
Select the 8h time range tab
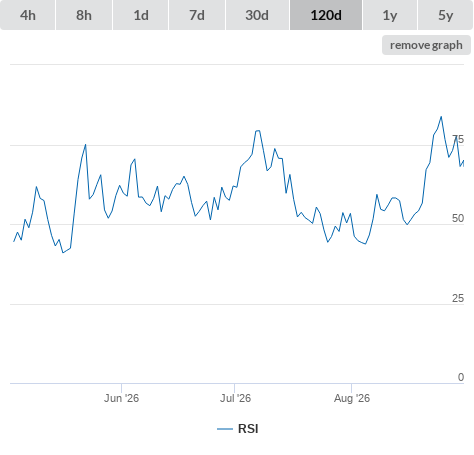84,15
